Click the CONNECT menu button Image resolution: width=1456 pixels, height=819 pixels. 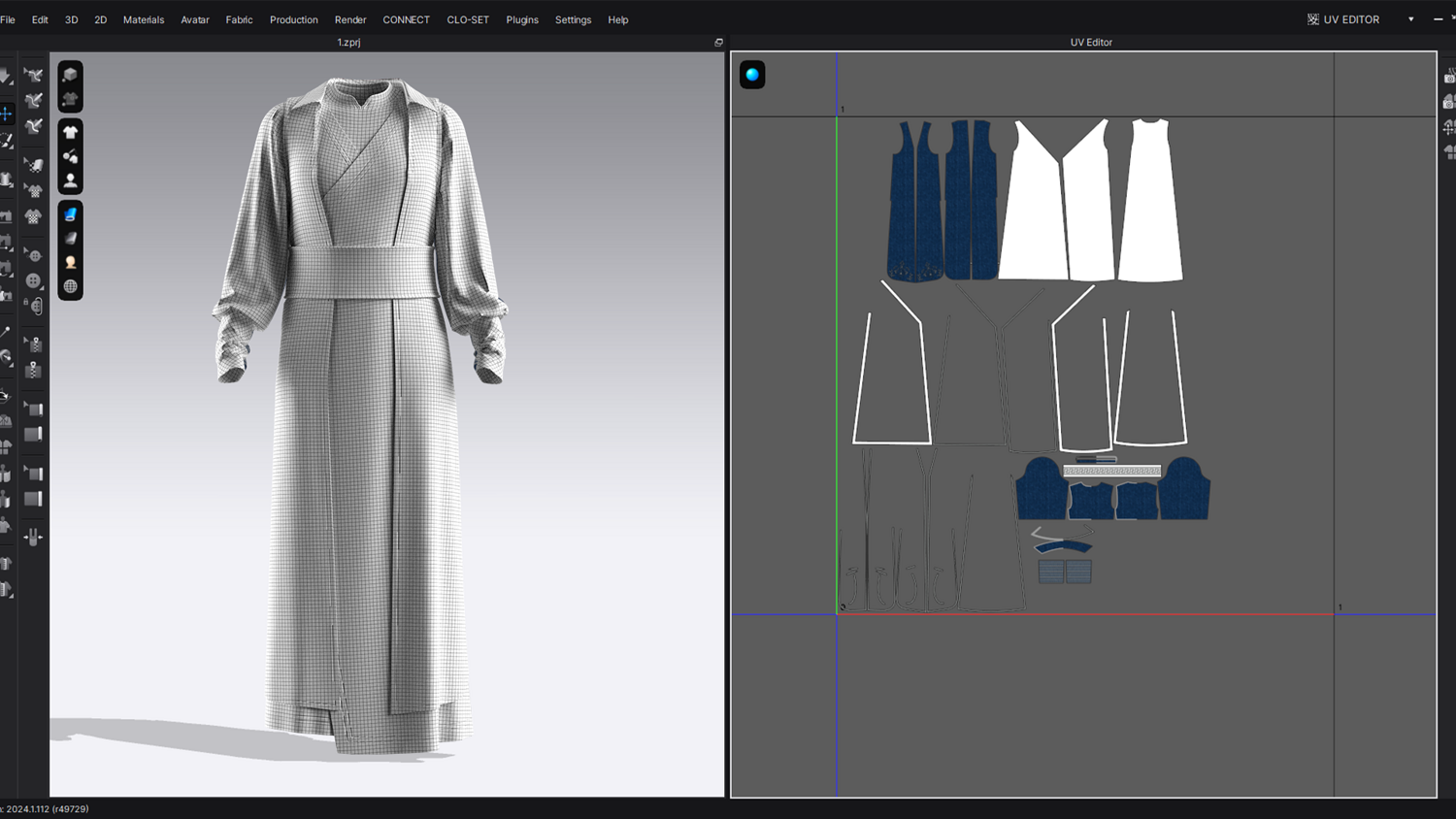tap(406, 19)
